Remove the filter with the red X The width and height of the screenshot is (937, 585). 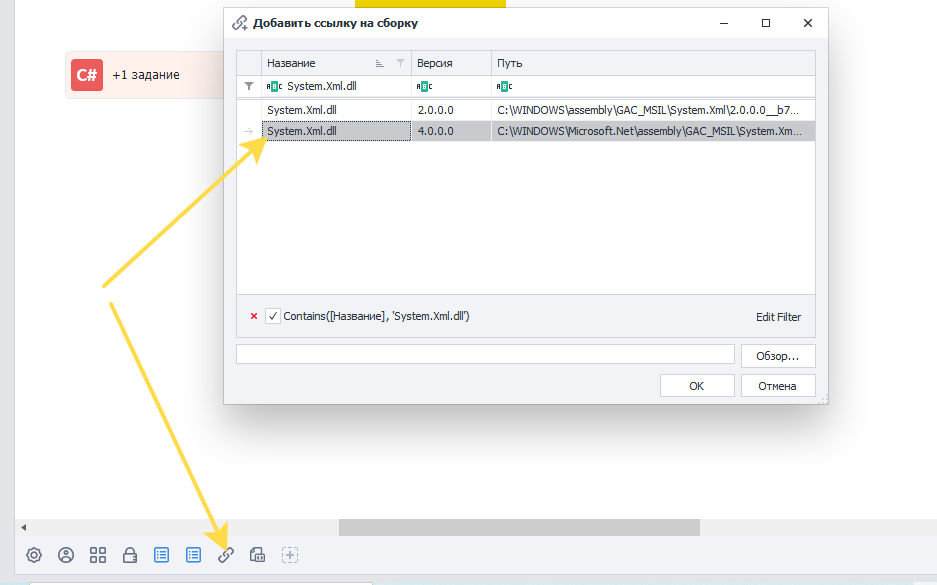[x=254, y=316]
